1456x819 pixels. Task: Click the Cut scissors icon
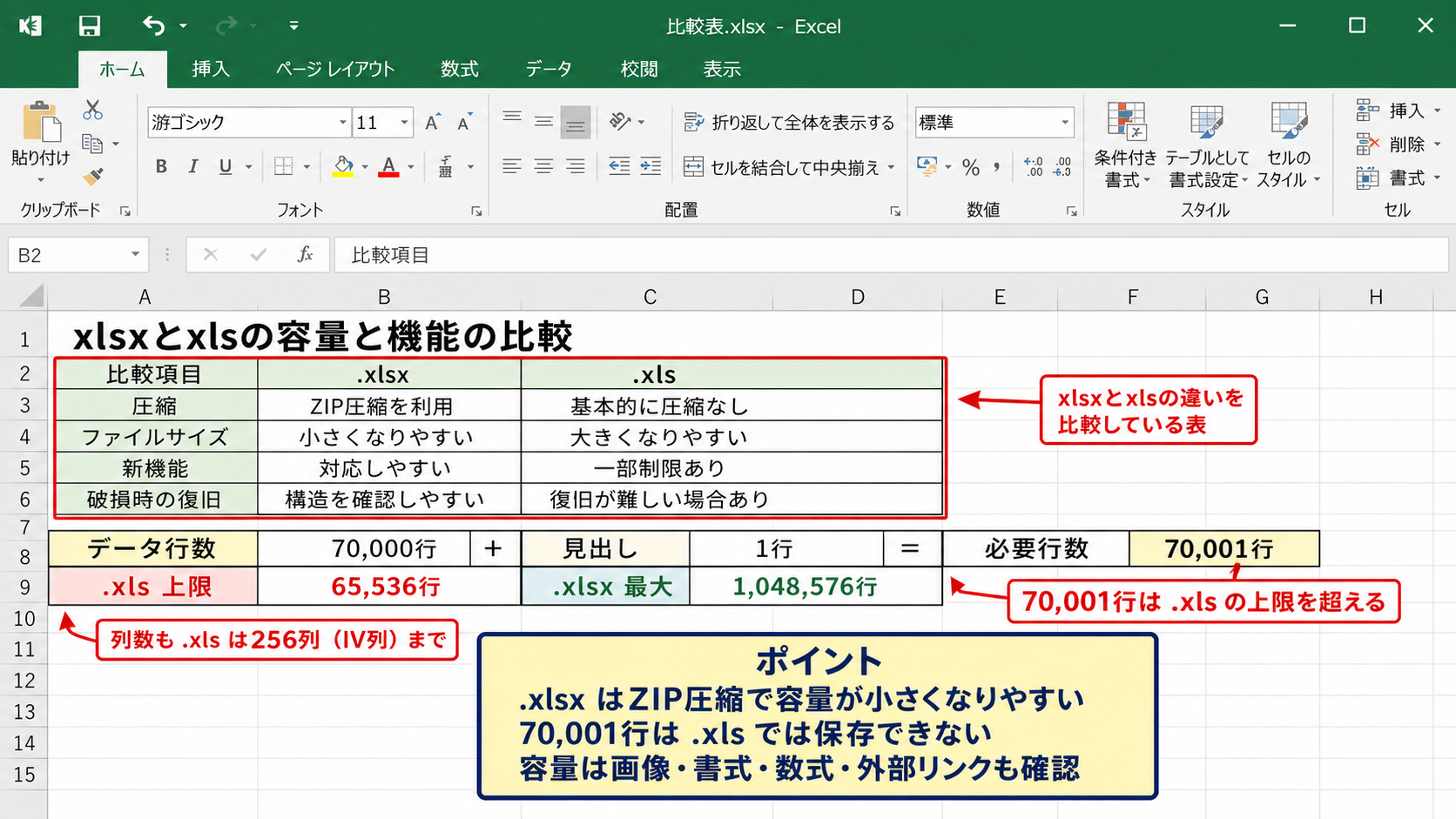92,110
